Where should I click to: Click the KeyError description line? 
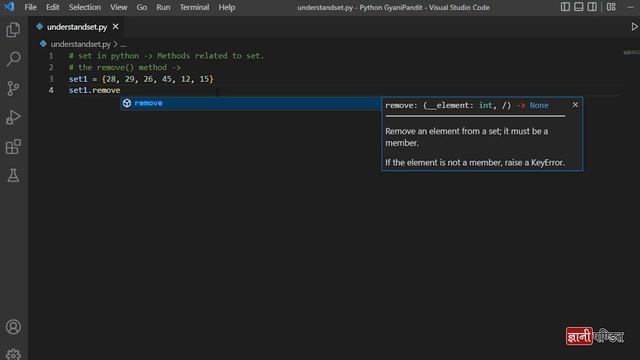click(x=475, y=162)
